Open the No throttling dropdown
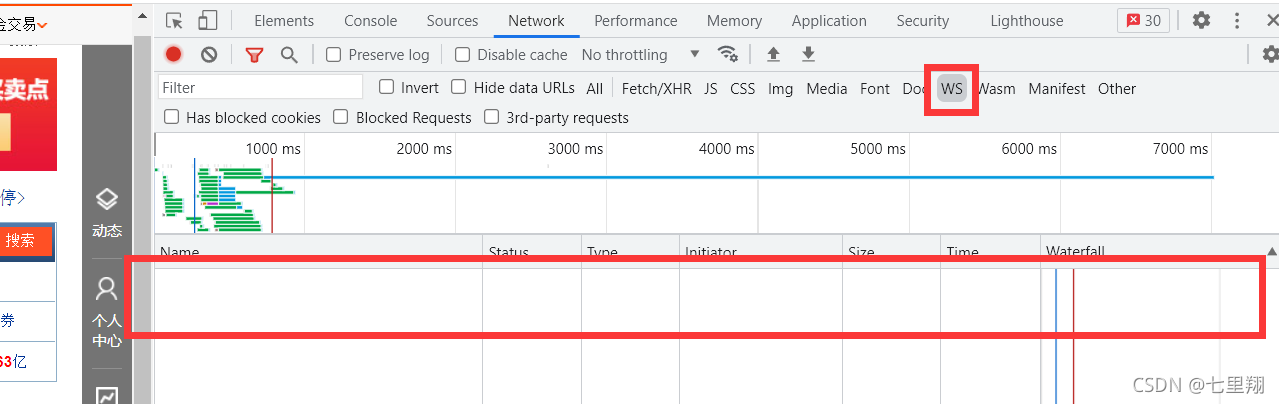The width and height of the screenshot is (1279, 404). click(x=640, y=55)
